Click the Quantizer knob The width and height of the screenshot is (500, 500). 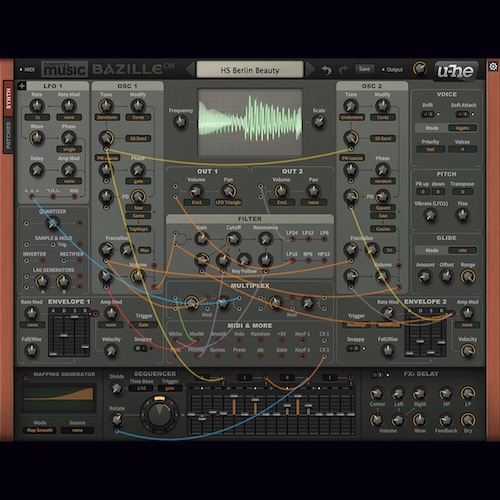click(53, 223)
